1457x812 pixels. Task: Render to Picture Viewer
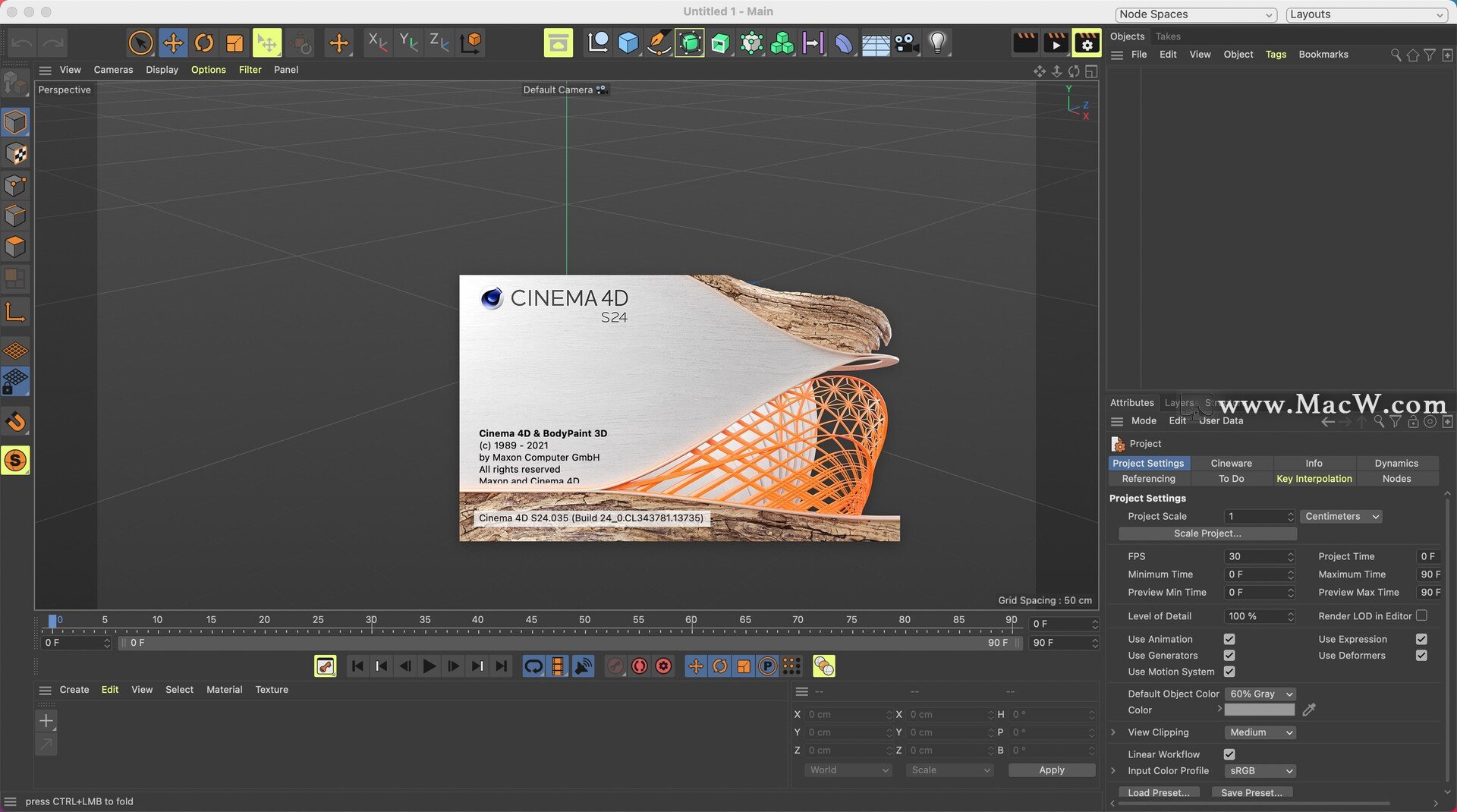coord(1056,42)
